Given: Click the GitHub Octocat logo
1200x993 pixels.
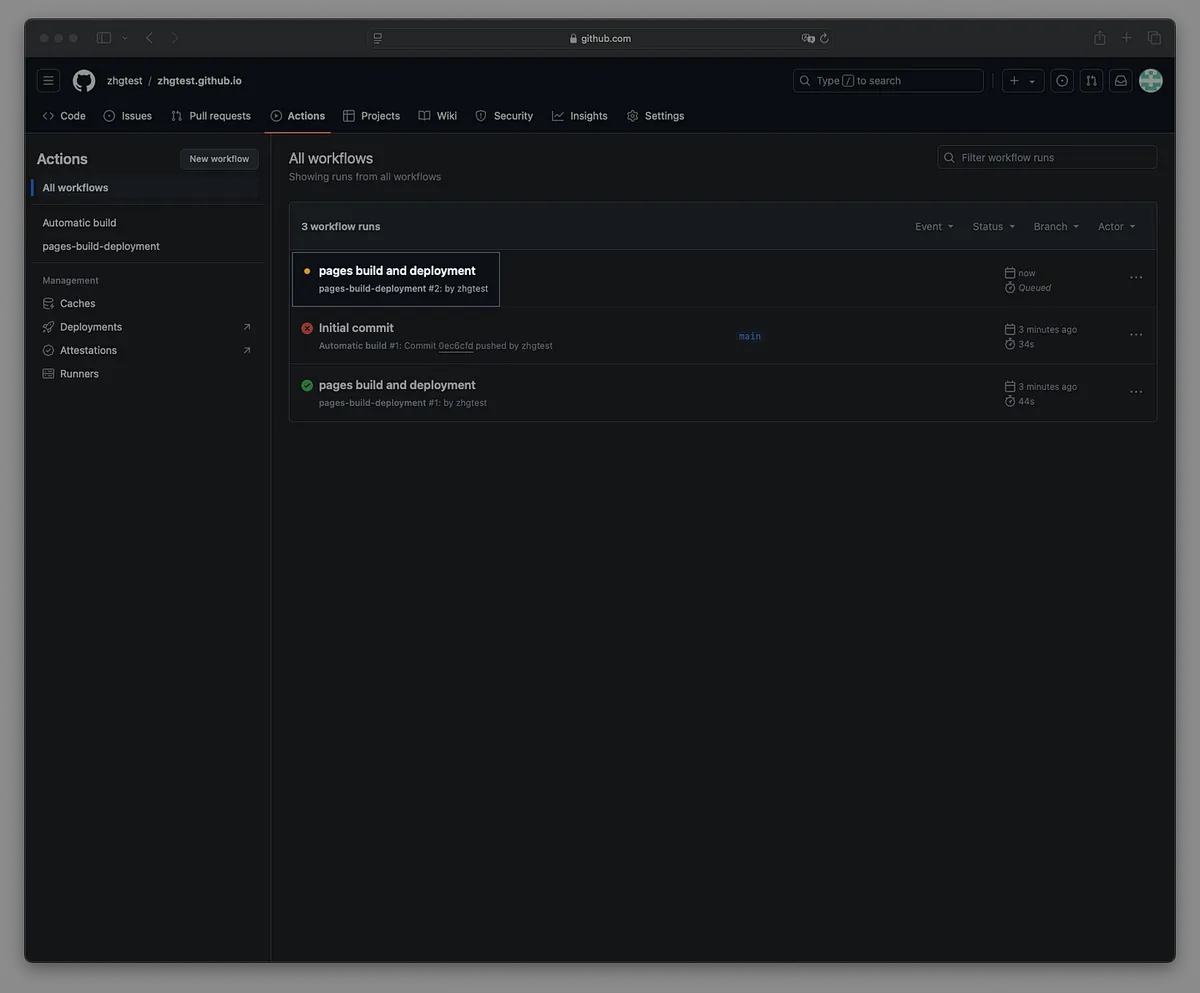Looking at the screenshot, I should pyautogui.click(x=84, y=81).
